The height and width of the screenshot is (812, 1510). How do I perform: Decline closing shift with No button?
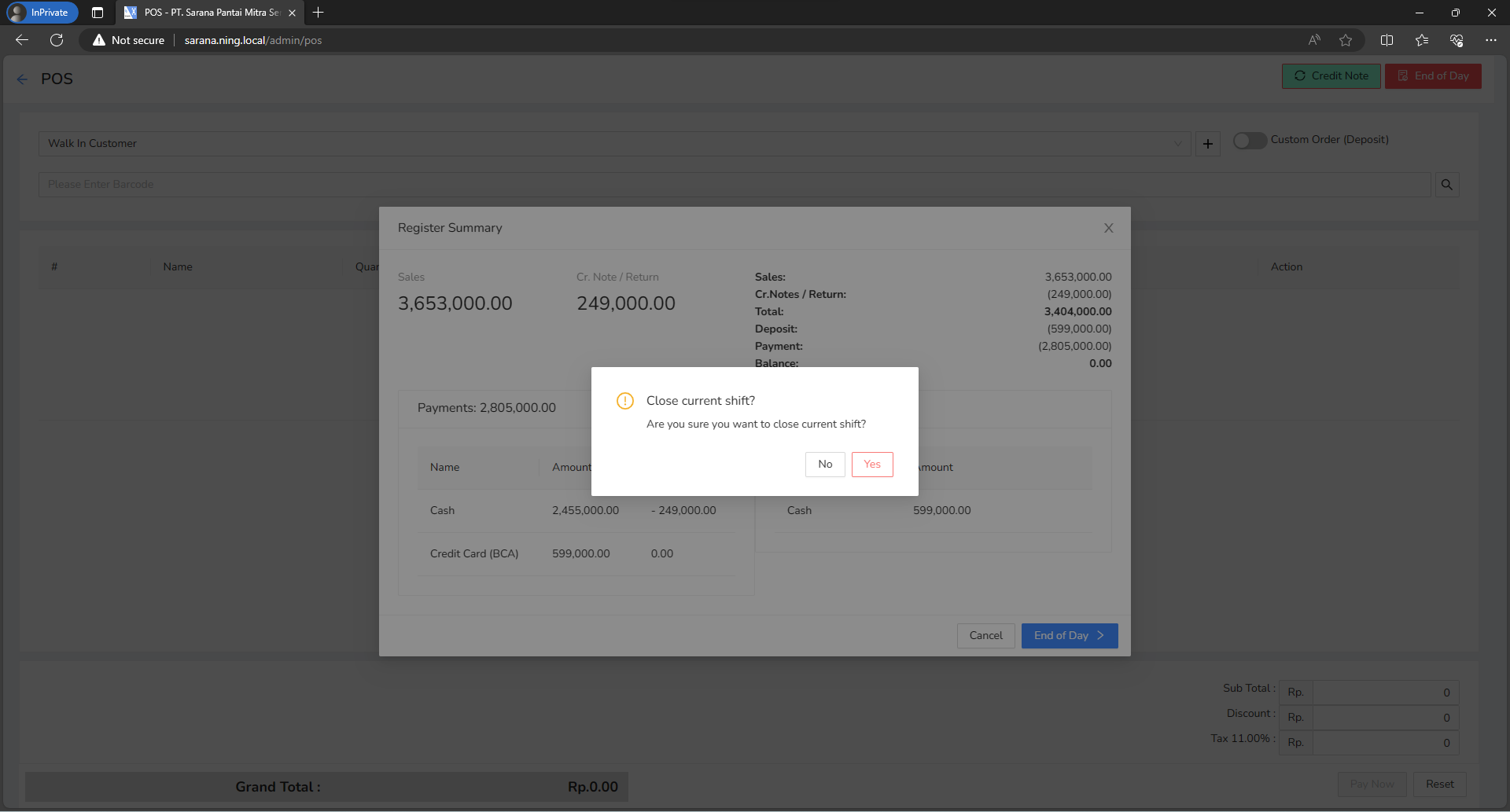pos(825,465)
